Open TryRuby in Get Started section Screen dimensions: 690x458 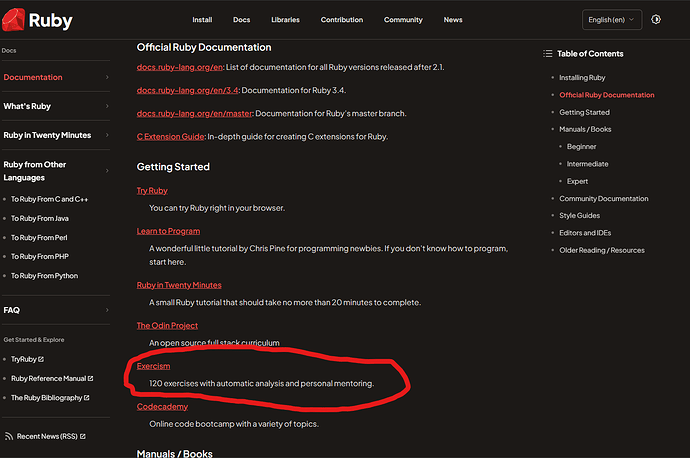(23, 359)
